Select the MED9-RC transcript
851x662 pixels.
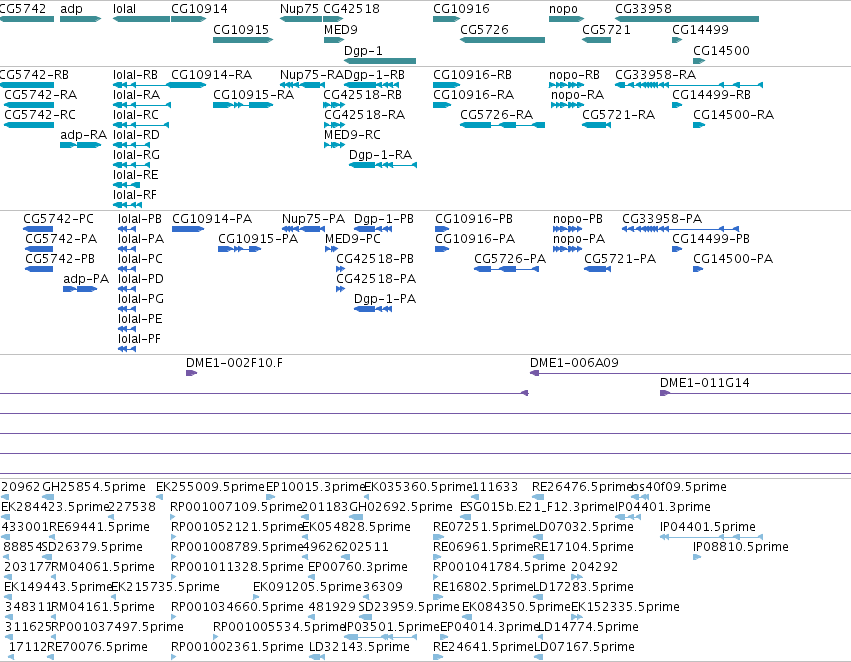pos(334,145)
